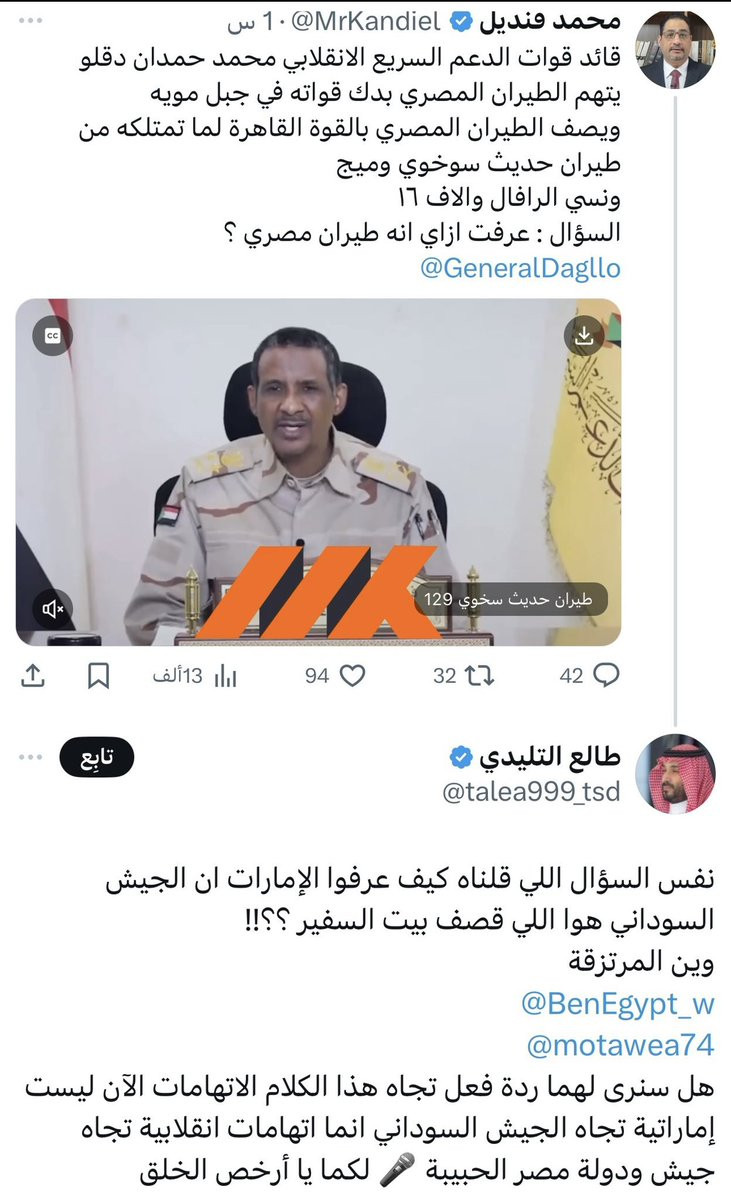
Task: Unmute the video using the speaker icon
Action: click(53, 608)
